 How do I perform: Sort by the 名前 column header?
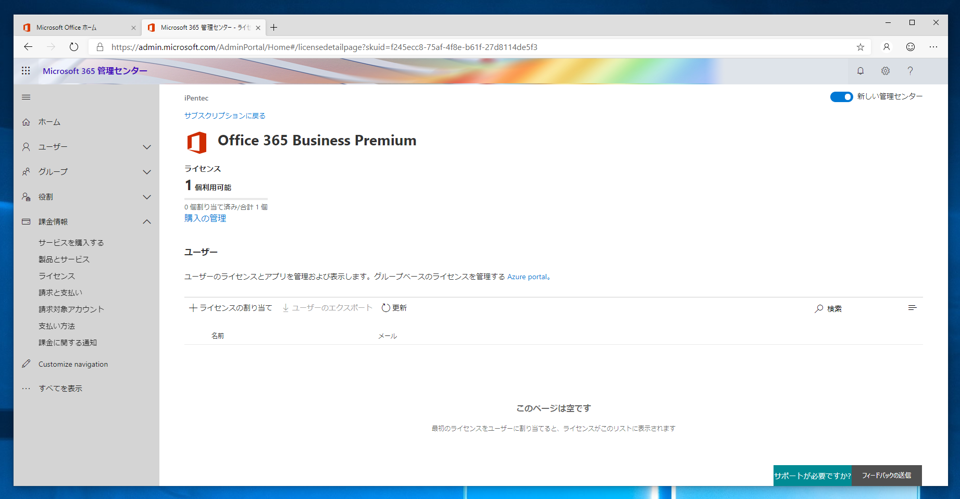coord(217,336)
